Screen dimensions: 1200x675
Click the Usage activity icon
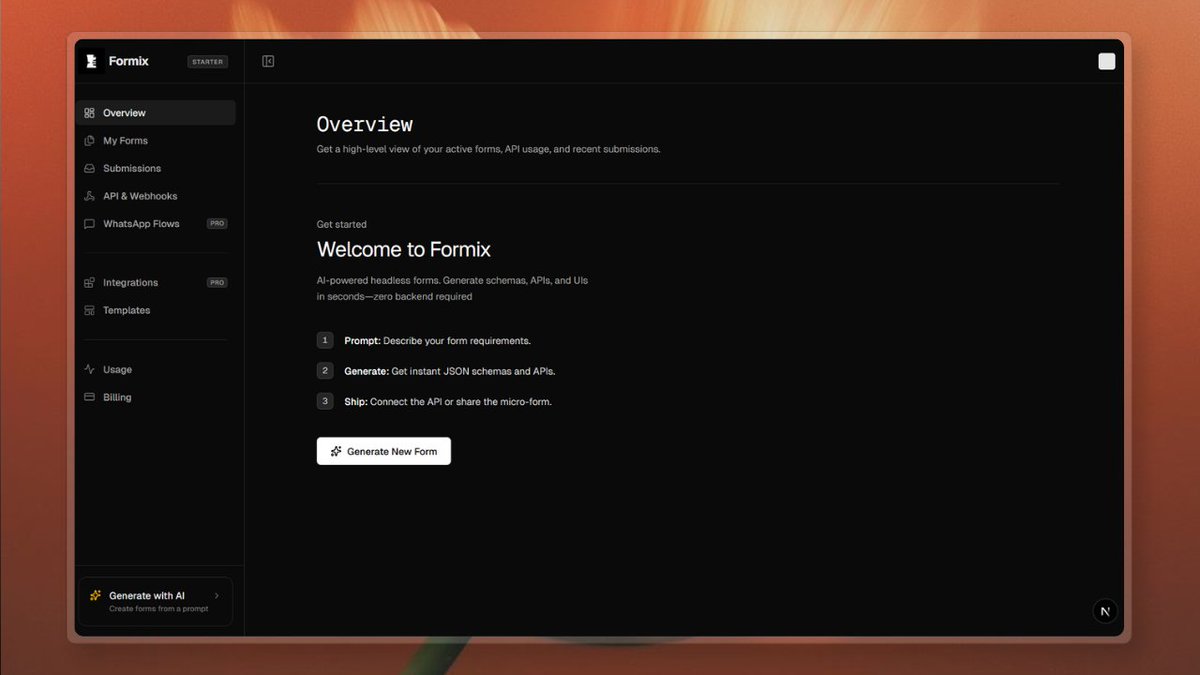pyautogui.click(x=90, y=370)
